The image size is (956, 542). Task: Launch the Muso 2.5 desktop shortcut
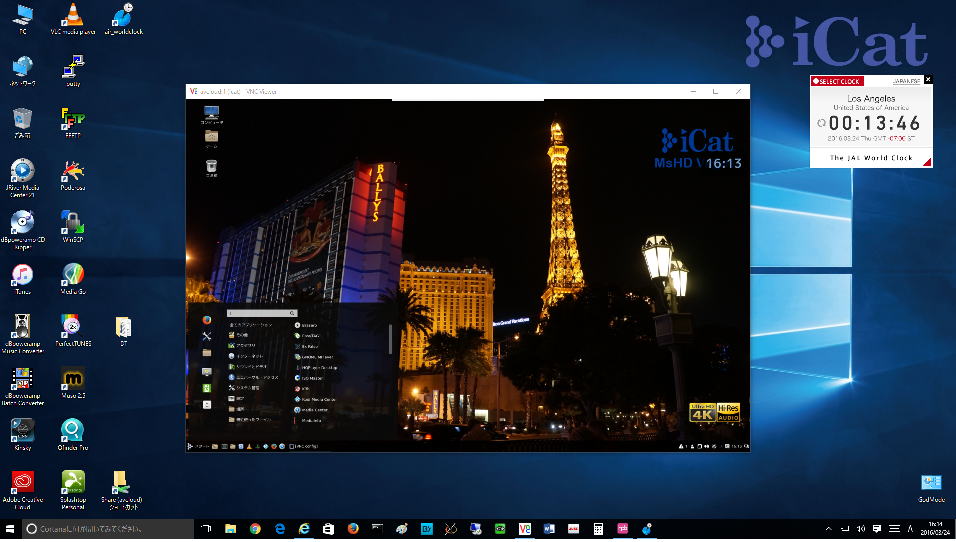73,383
